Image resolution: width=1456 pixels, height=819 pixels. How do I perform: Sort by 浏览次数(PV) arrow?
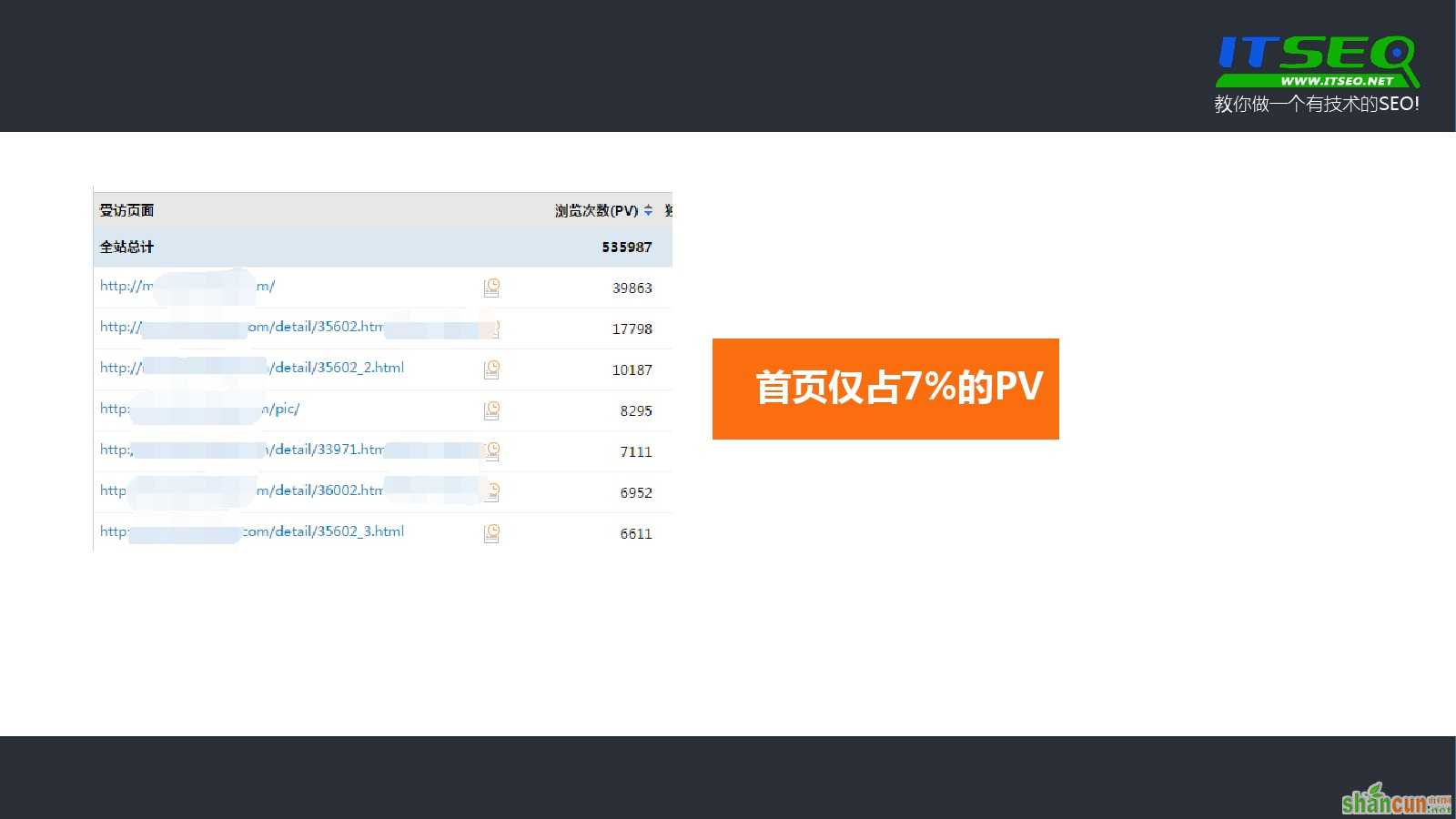click(648, 210)
